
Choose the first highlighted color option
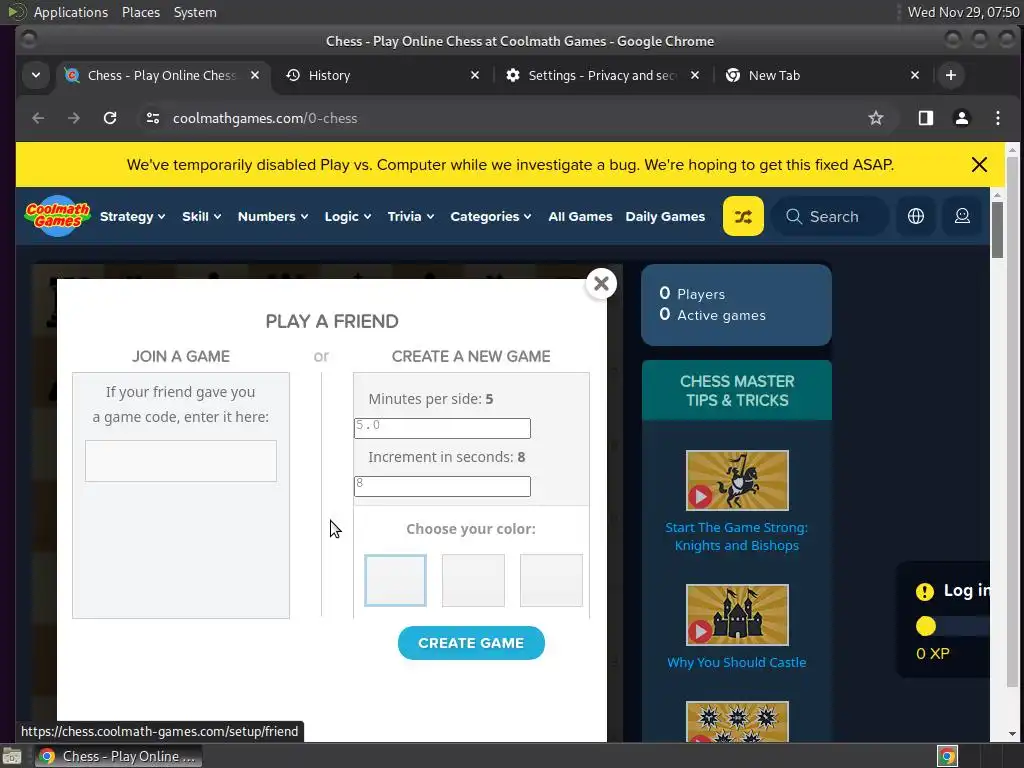(395, 580)
